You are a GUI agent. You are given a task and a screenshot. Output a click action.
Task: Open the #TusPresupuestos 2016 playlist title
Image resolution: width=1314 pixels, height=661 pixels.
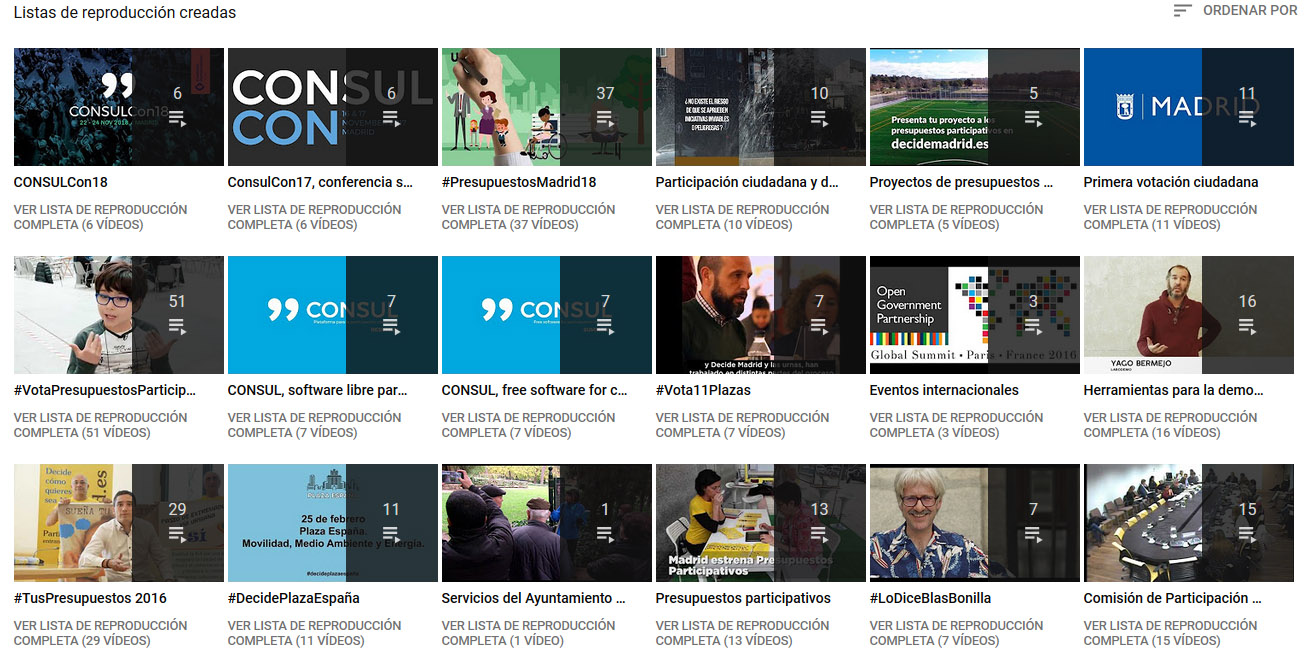(90, 598)
